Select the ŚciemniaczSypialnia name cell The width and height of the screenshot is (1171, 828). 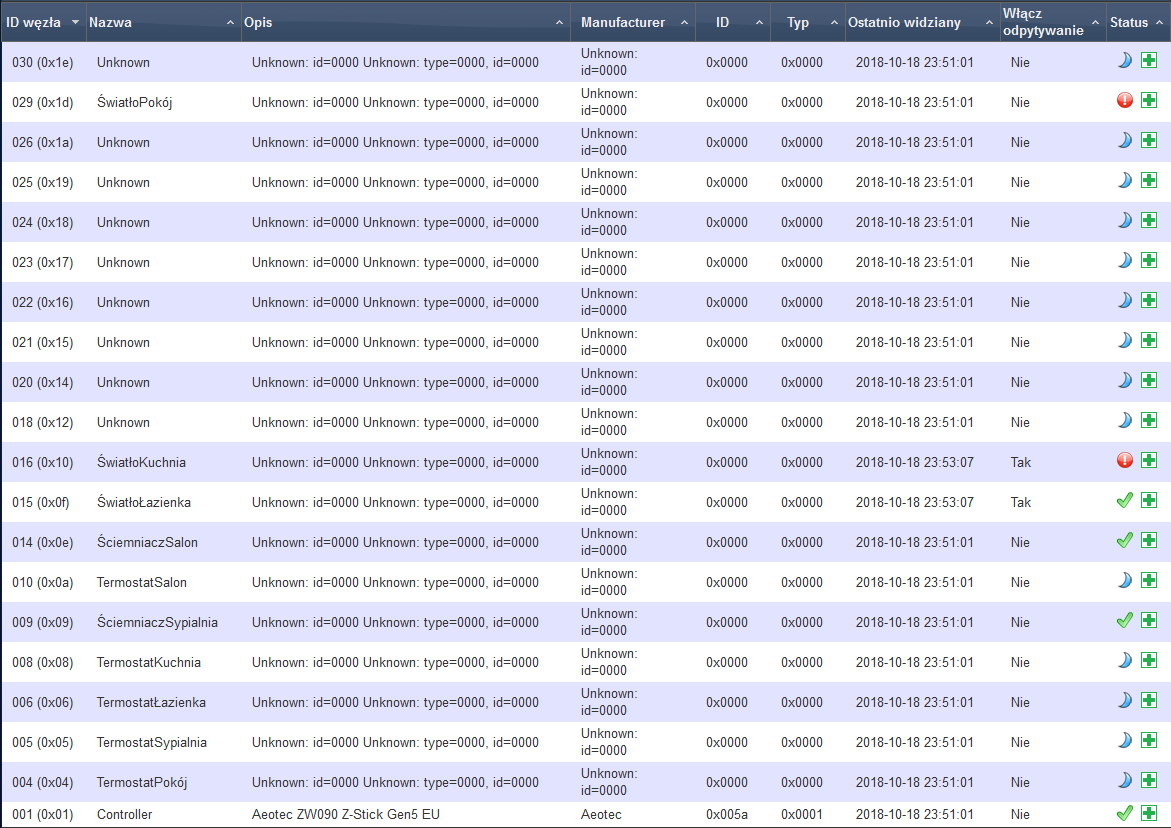click(x=157, y=623)
